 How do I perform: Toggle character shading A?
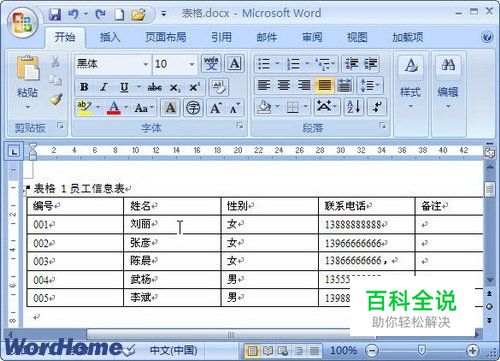coord(170,108)
